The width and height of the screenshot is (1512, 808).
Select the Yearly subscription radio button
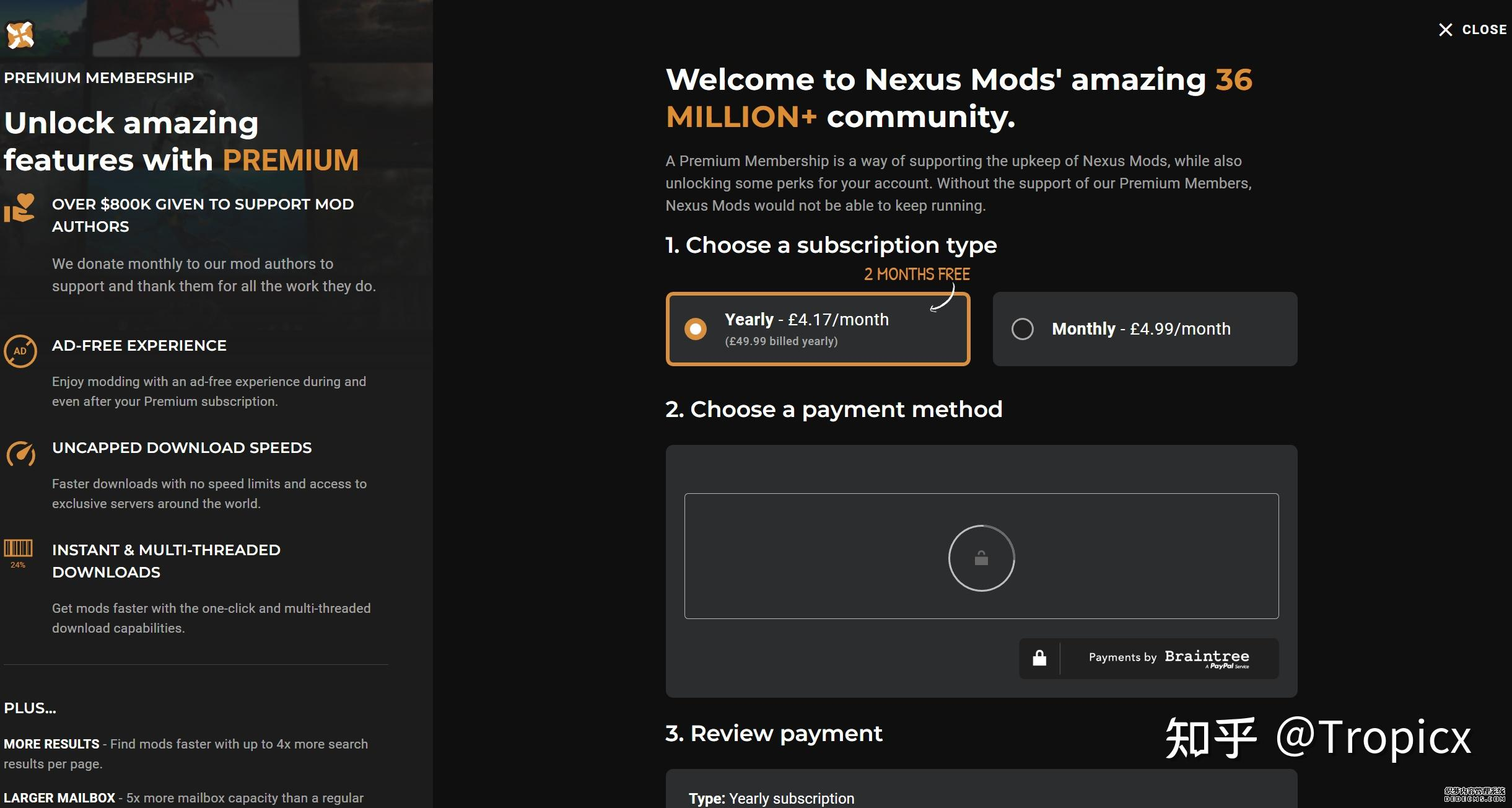pos(695,328)
